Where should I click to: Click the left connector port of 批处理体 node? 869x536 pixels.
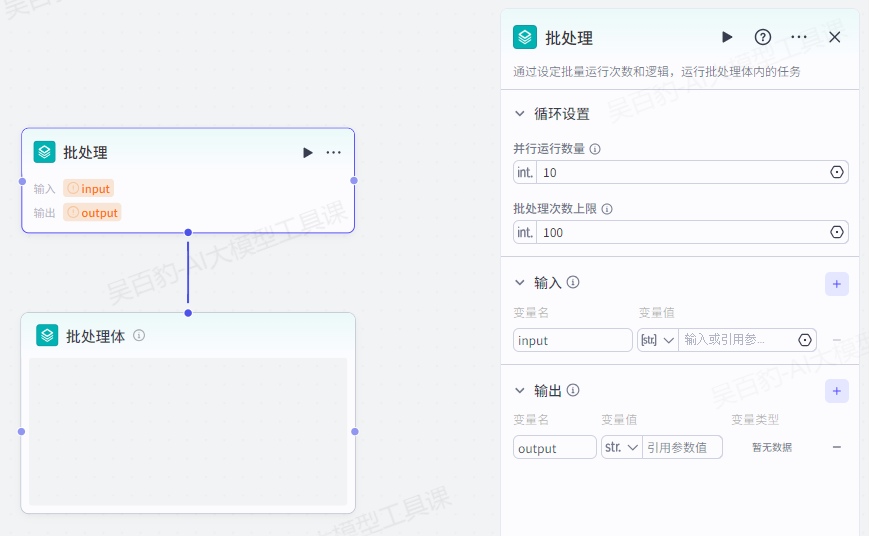click(x=22, y=431)
